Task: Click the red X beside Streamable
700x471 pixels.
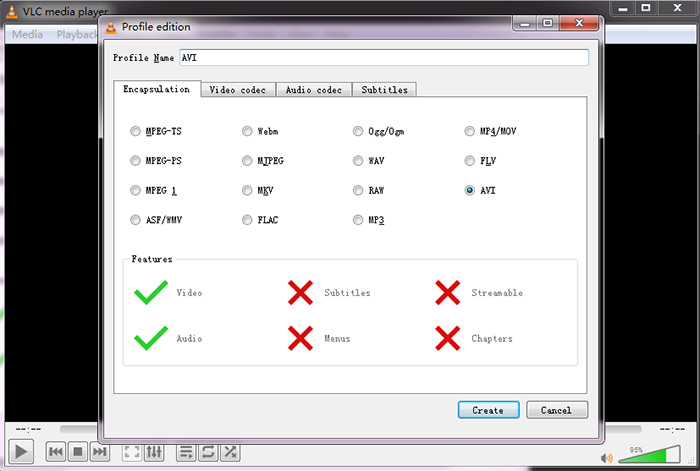Action: tap(447, 292)
